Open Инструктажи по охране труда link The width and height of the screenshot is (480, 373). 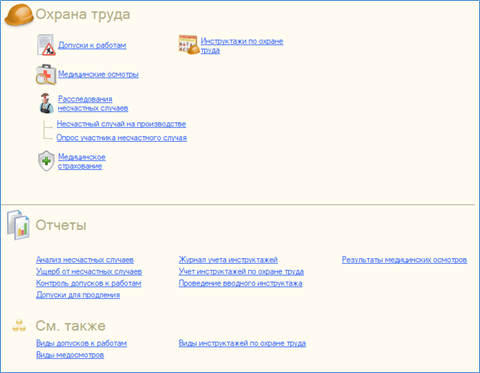pyautogui.click(x=242, y=46)
